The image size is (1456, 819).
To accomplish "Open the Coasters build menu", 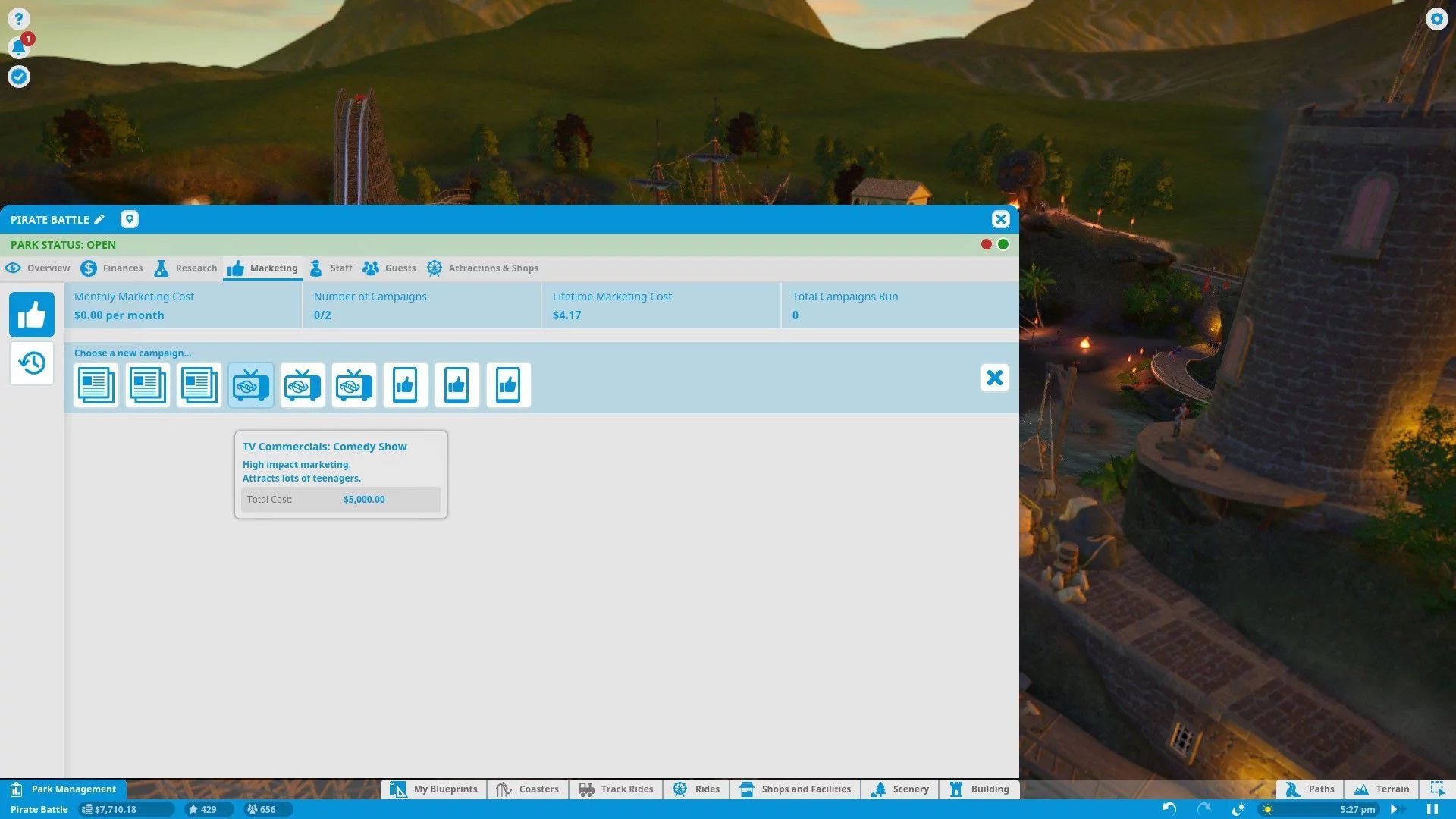I will [528, 789].
